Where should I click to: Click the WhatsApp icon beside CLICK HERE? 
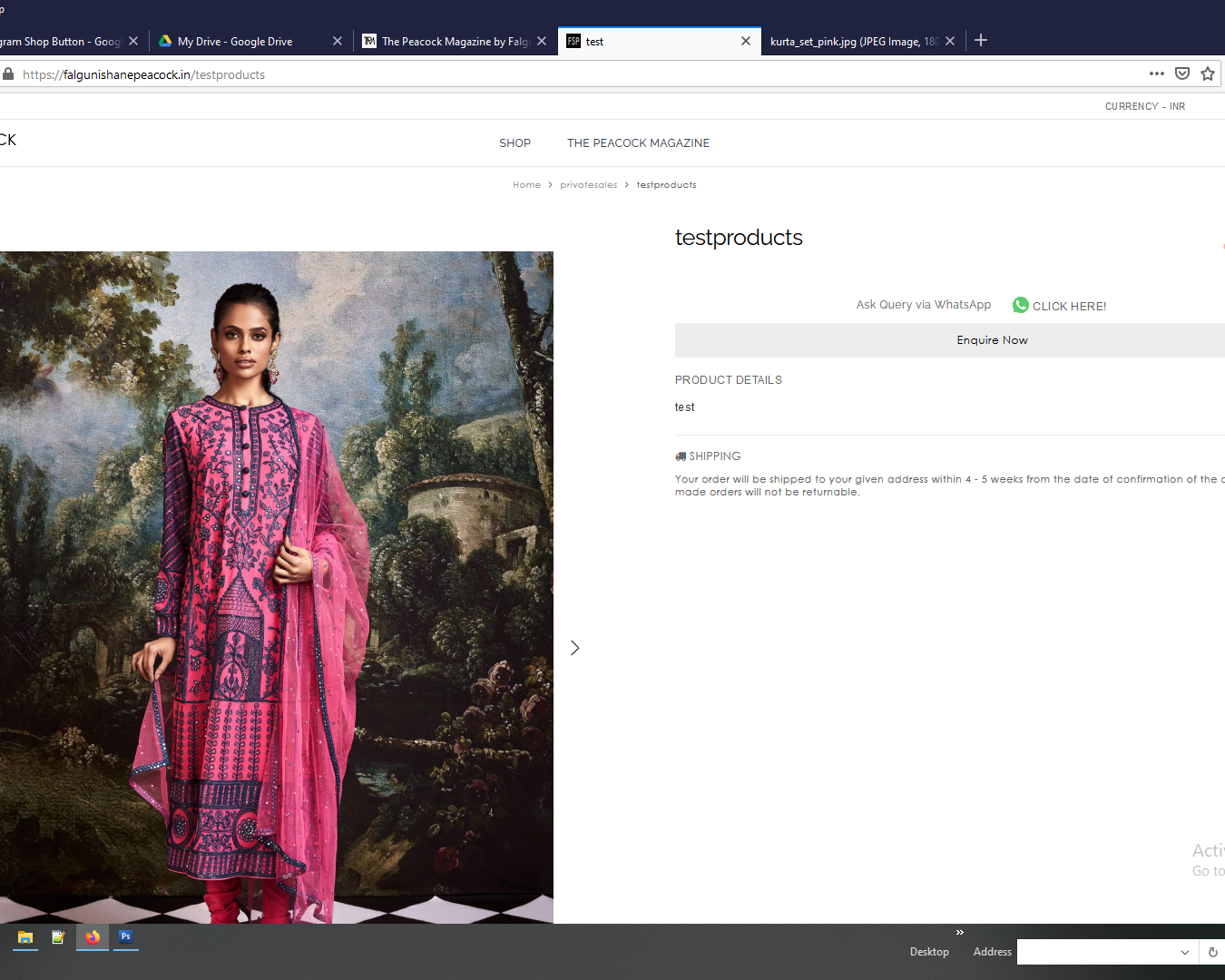point(1021,306)
